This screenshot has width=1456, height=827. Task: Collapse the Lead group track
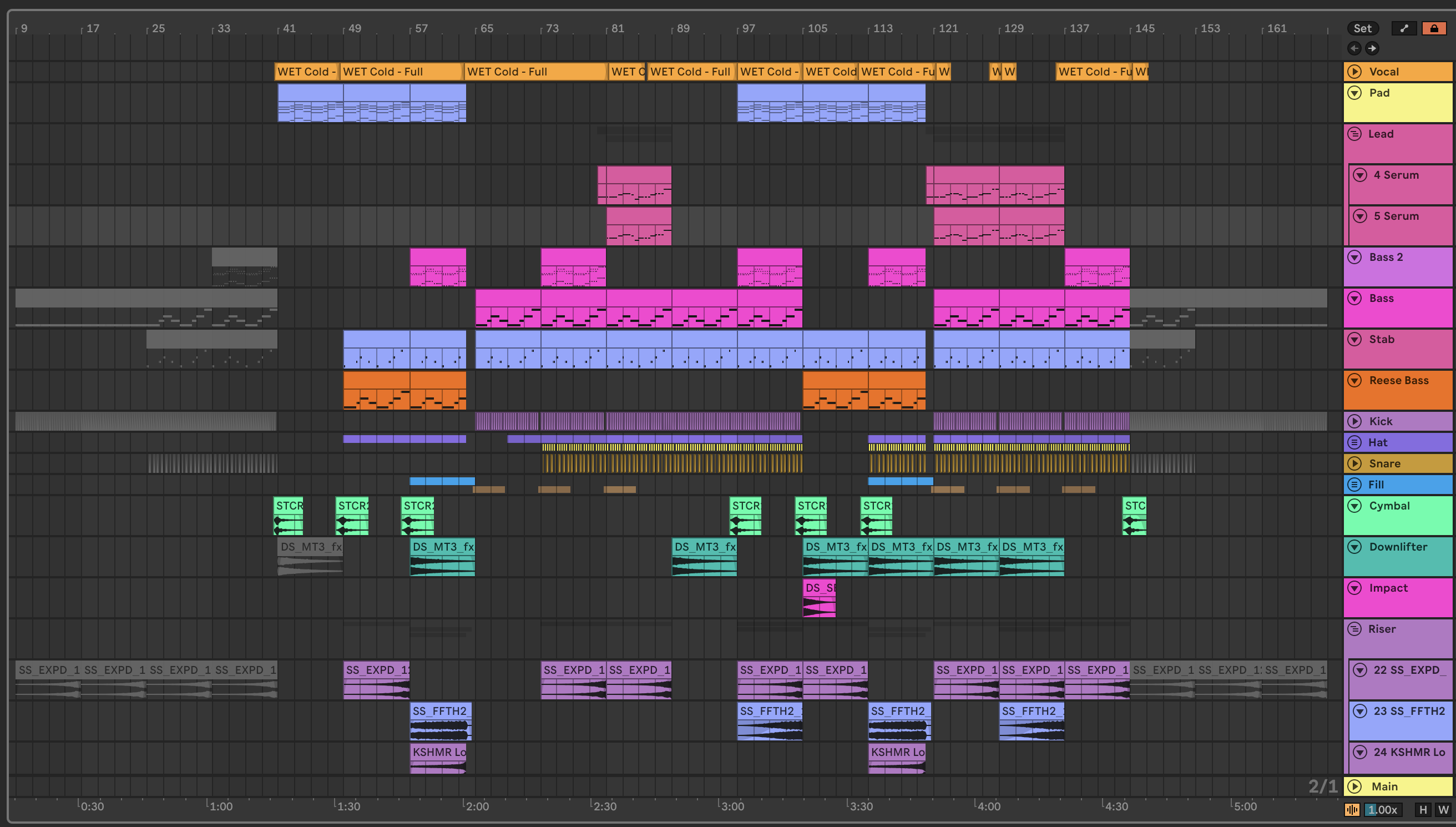[1355, 134]
